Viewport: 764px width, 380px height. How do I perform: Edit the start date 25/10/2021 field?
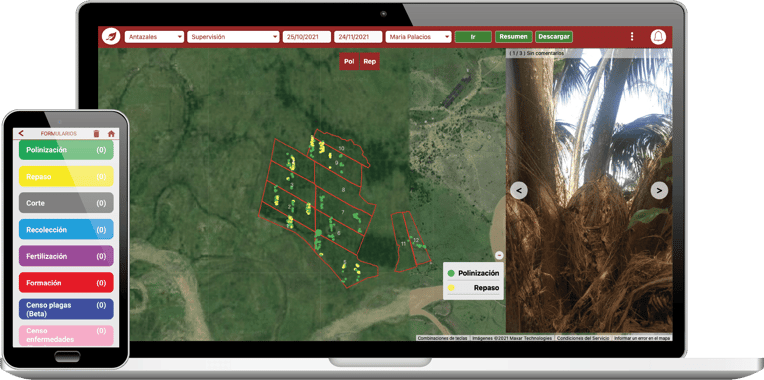[x=306, y=37]
